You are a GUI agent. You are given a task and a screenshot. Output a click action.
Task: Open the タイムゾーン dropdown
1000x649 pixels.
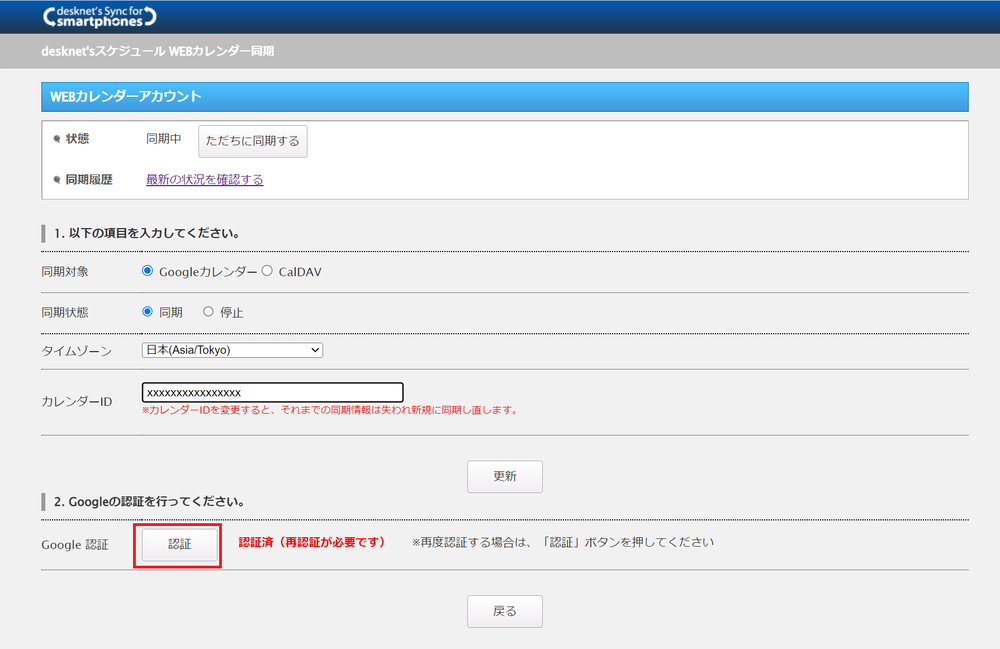[x=232, y=350]
